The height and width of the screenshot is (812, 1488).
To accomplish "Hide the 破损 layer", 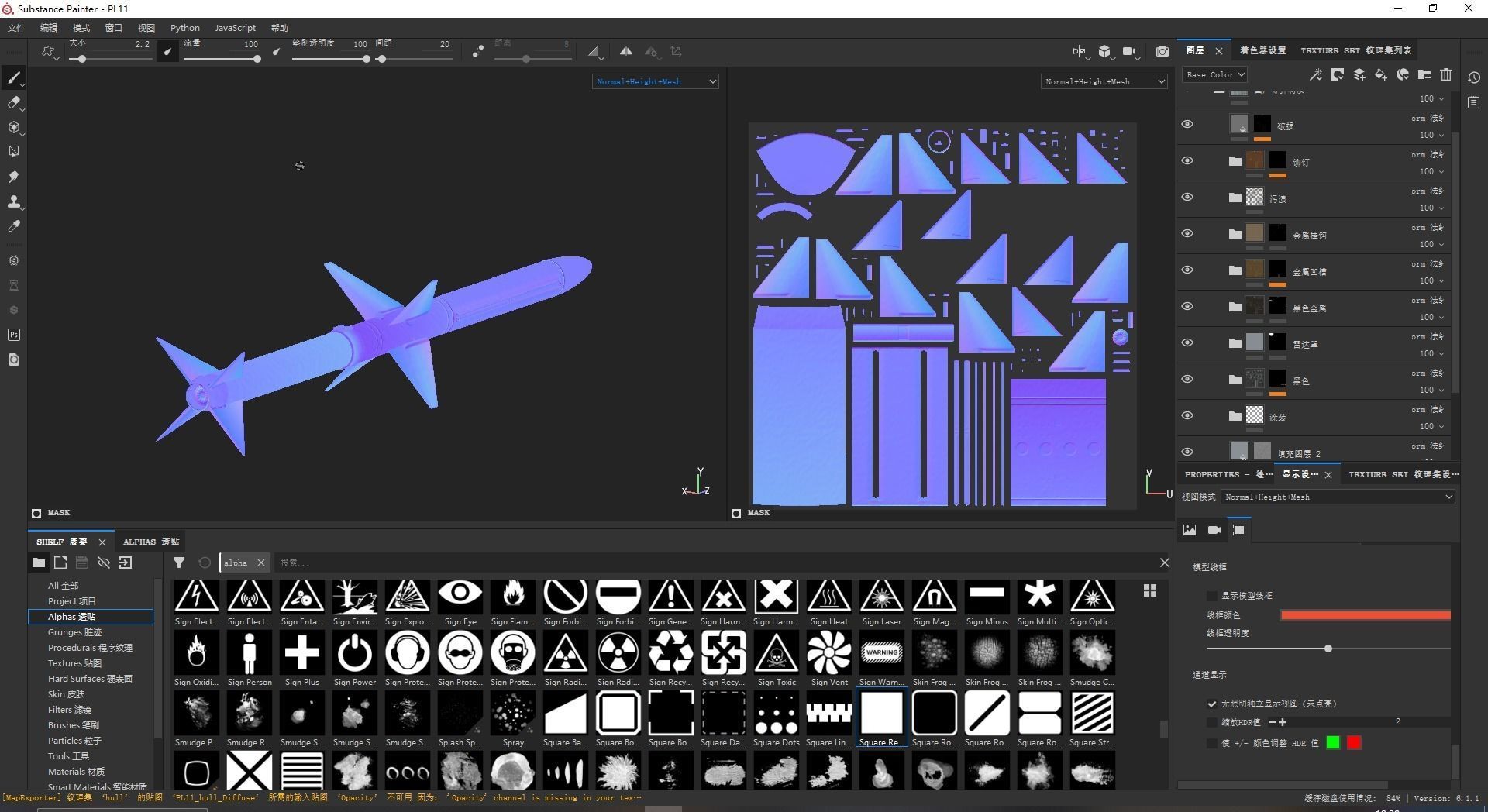I will (x=1187, y=125).
